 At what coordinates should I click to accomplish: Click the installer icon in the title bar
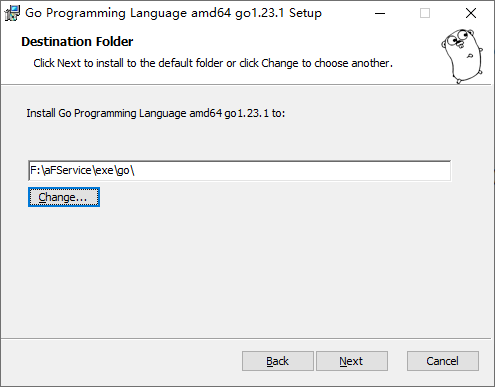[12, 13]
